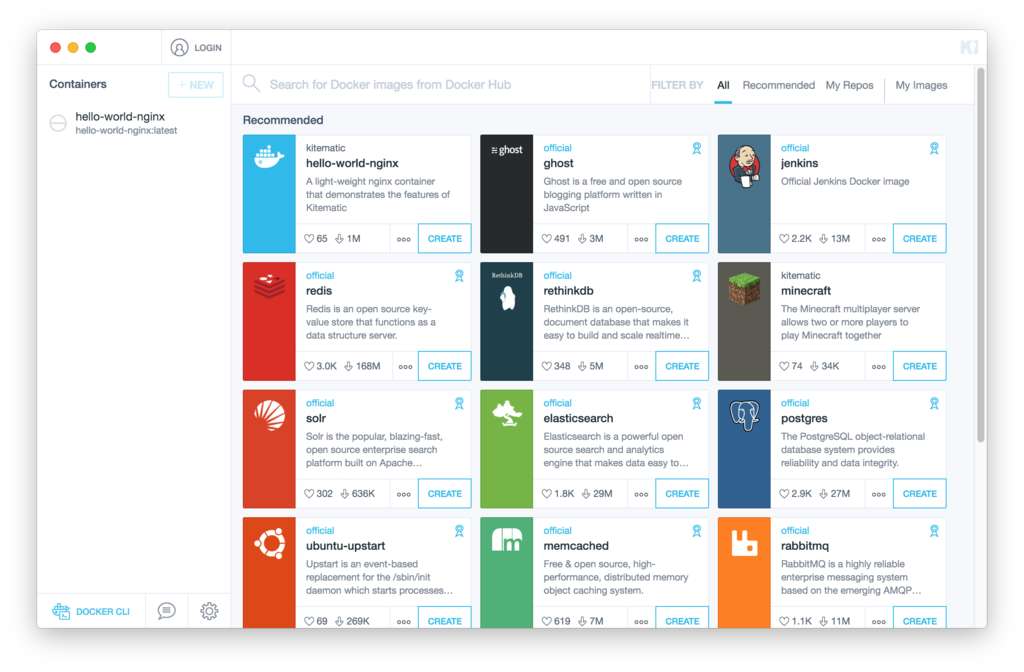Click the green macOS zoom button

coord(91,48)
